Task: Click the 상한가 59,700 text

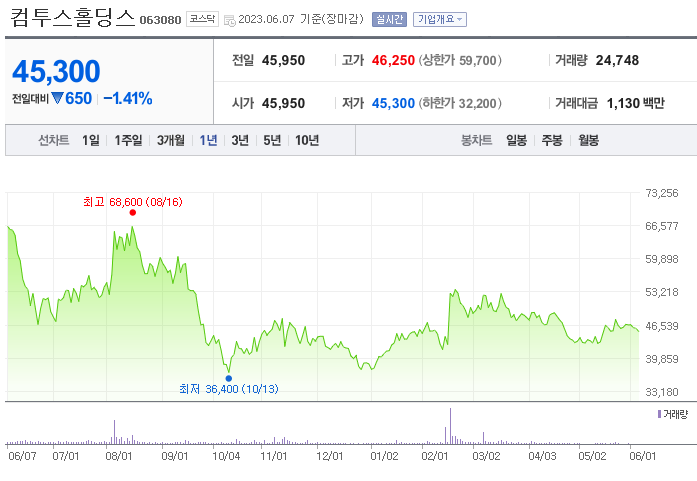Action: tap(460, 60)
